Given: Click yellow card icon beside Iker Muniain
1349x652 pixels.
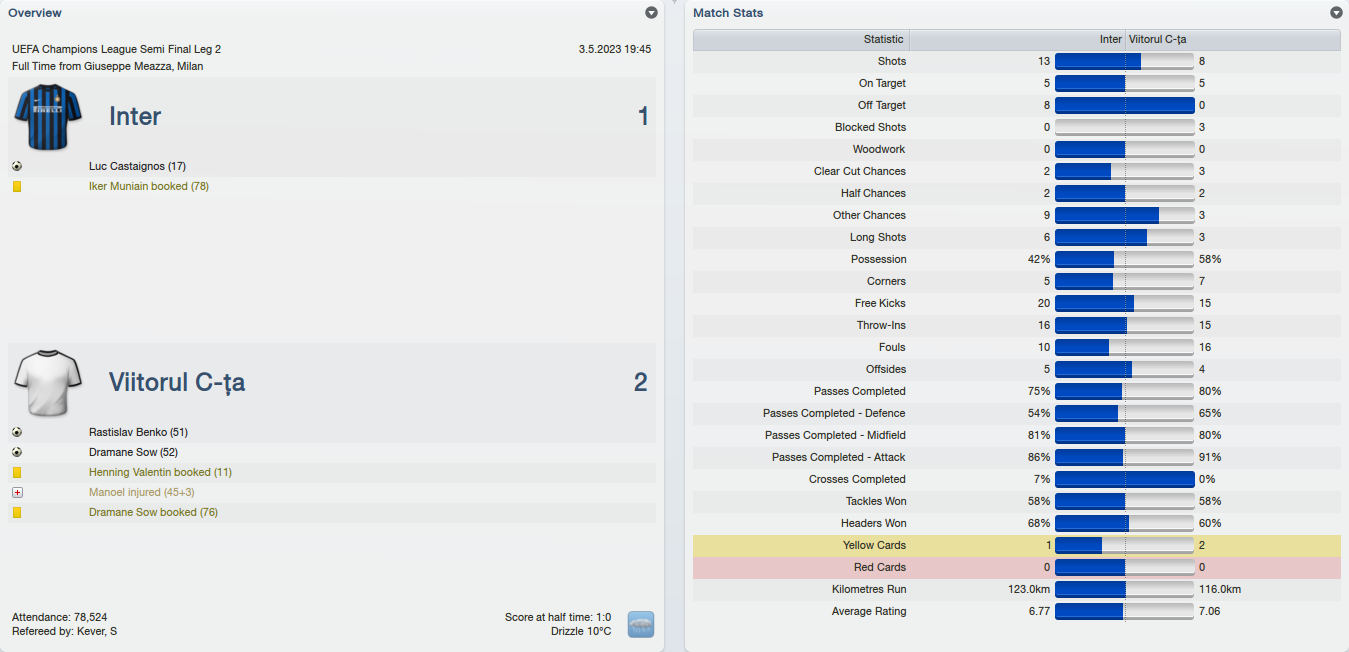Looking at the screenshot, I should pyautogui.click(x=17, y=186).
